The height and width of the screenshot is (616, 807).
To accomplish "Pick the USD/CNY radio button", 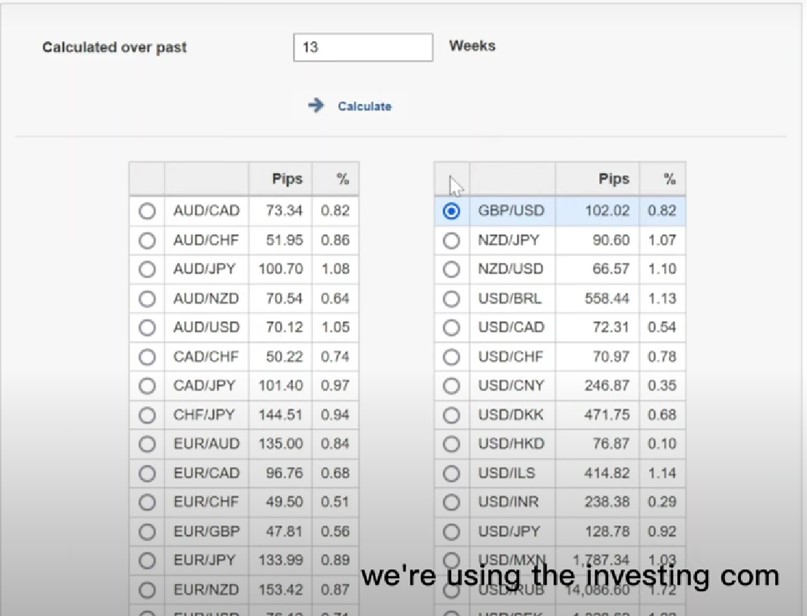I will [x=451, y=385].
